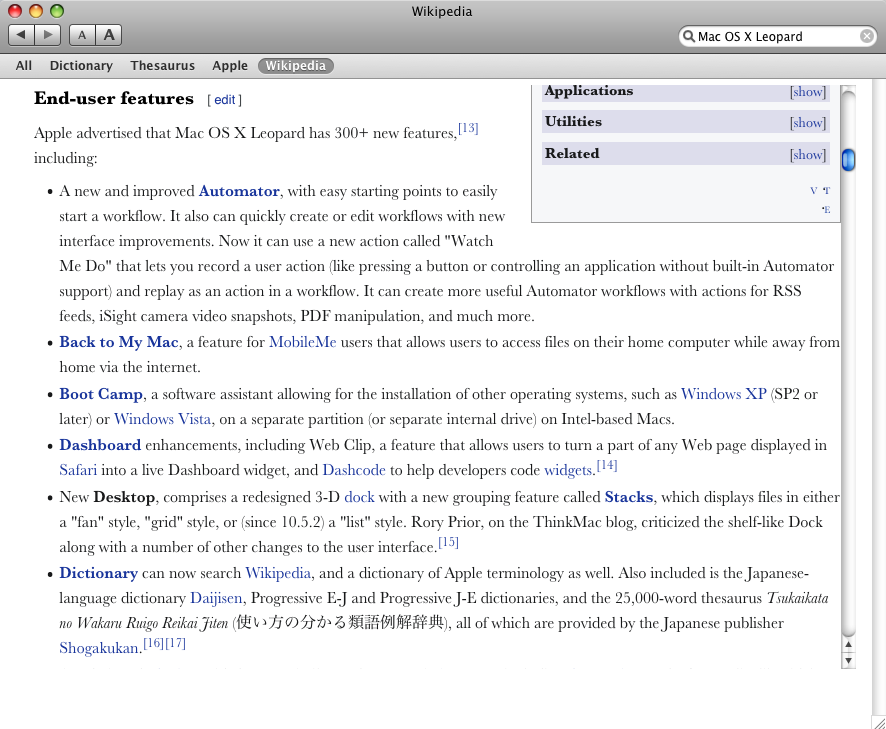
Task: Click the window resize grip in the corner
Action: [x=879, y=722]
